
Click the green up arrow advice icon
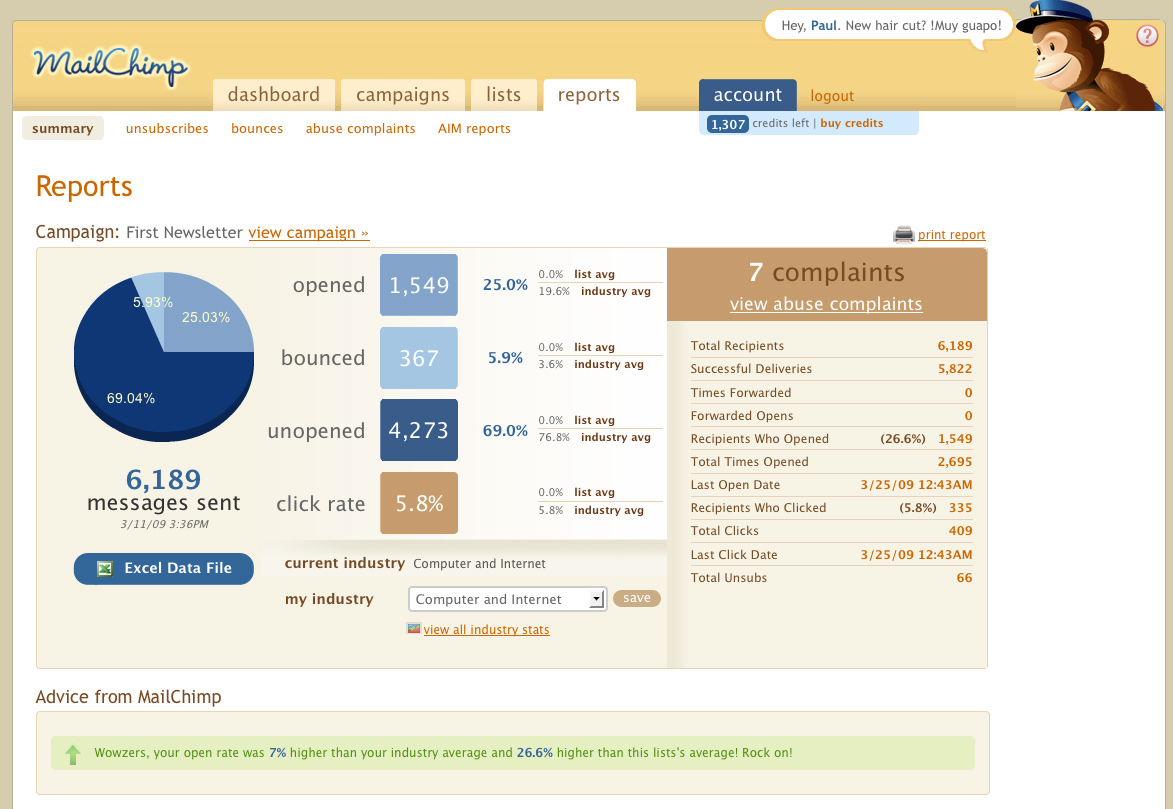[x=72, y=754]
